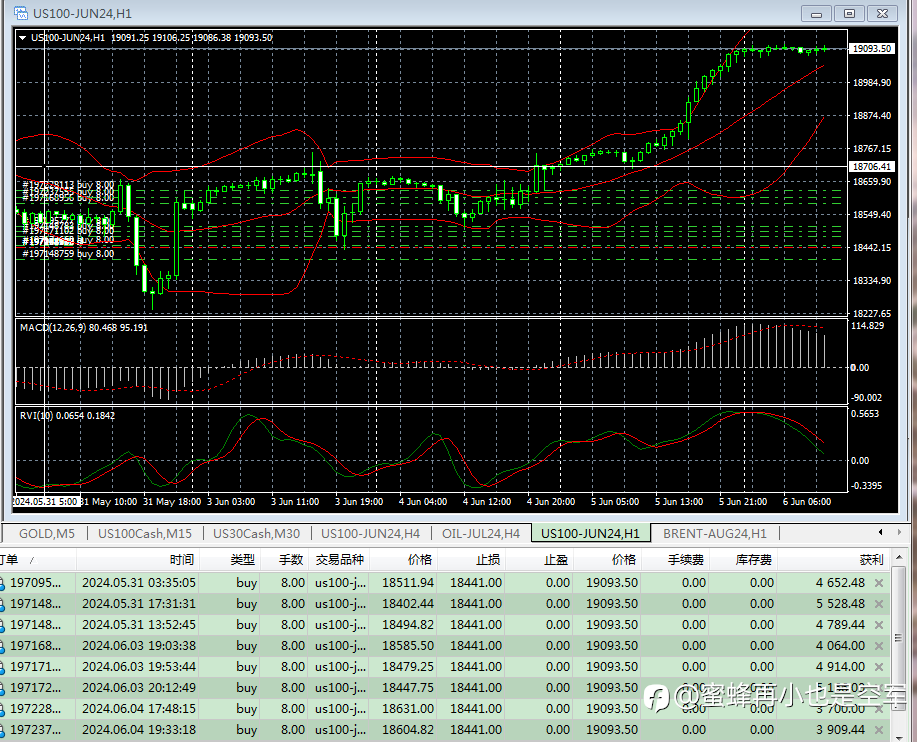Screen dimensions: 917x742
Task: Click the 19093.50 price label on the scale
Action: (x=870, y=48)
